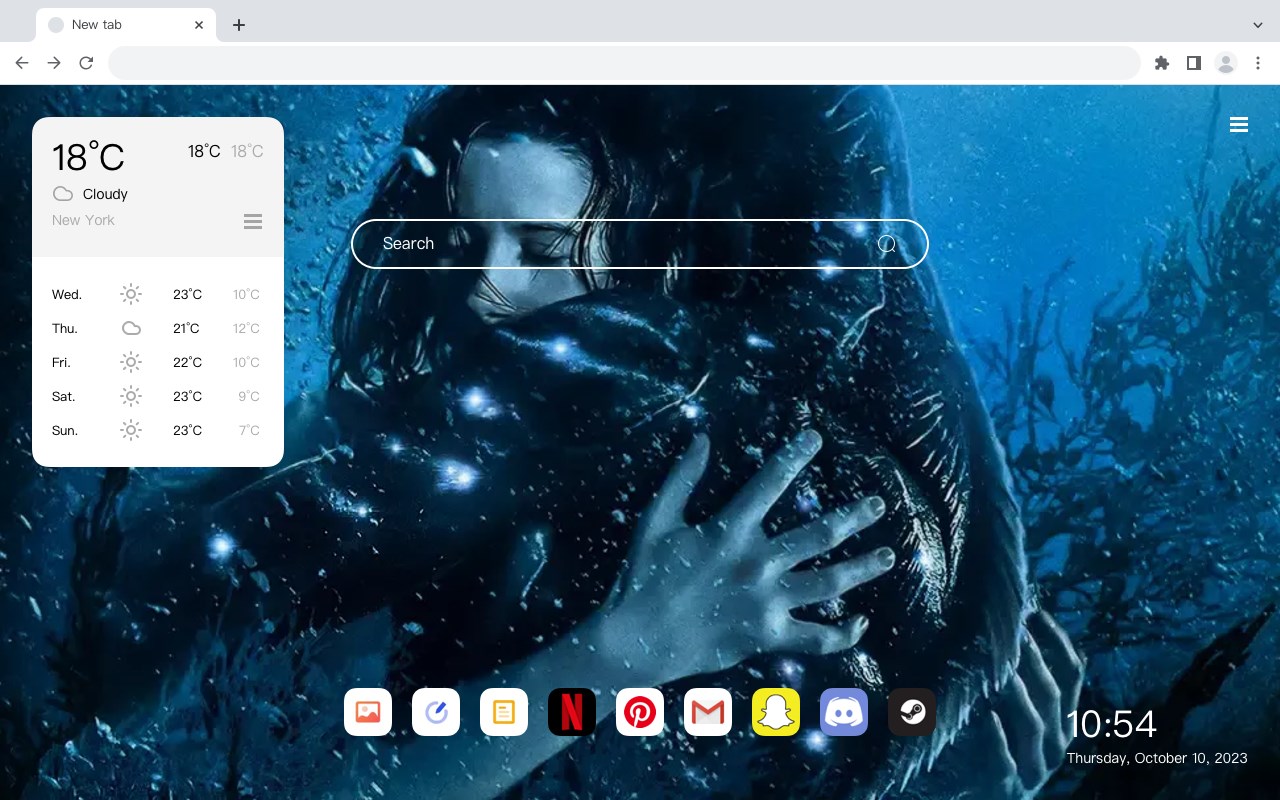Click the Thu. forecast day label

click(65, 328)
